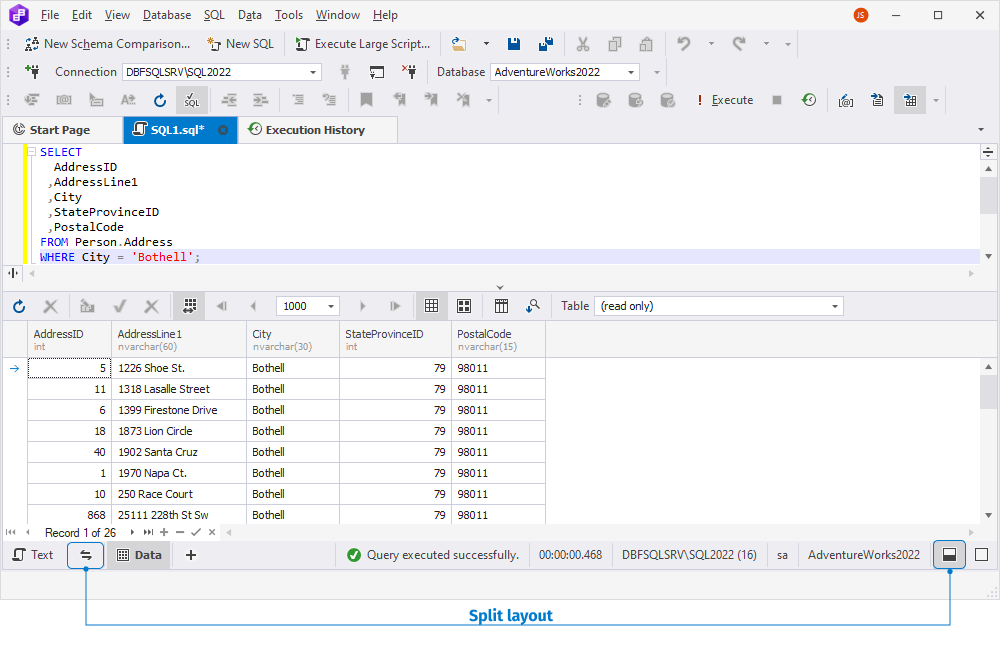Open the SQL menu
This screenshot has height=647, width=1000.
tap(214, 15)
